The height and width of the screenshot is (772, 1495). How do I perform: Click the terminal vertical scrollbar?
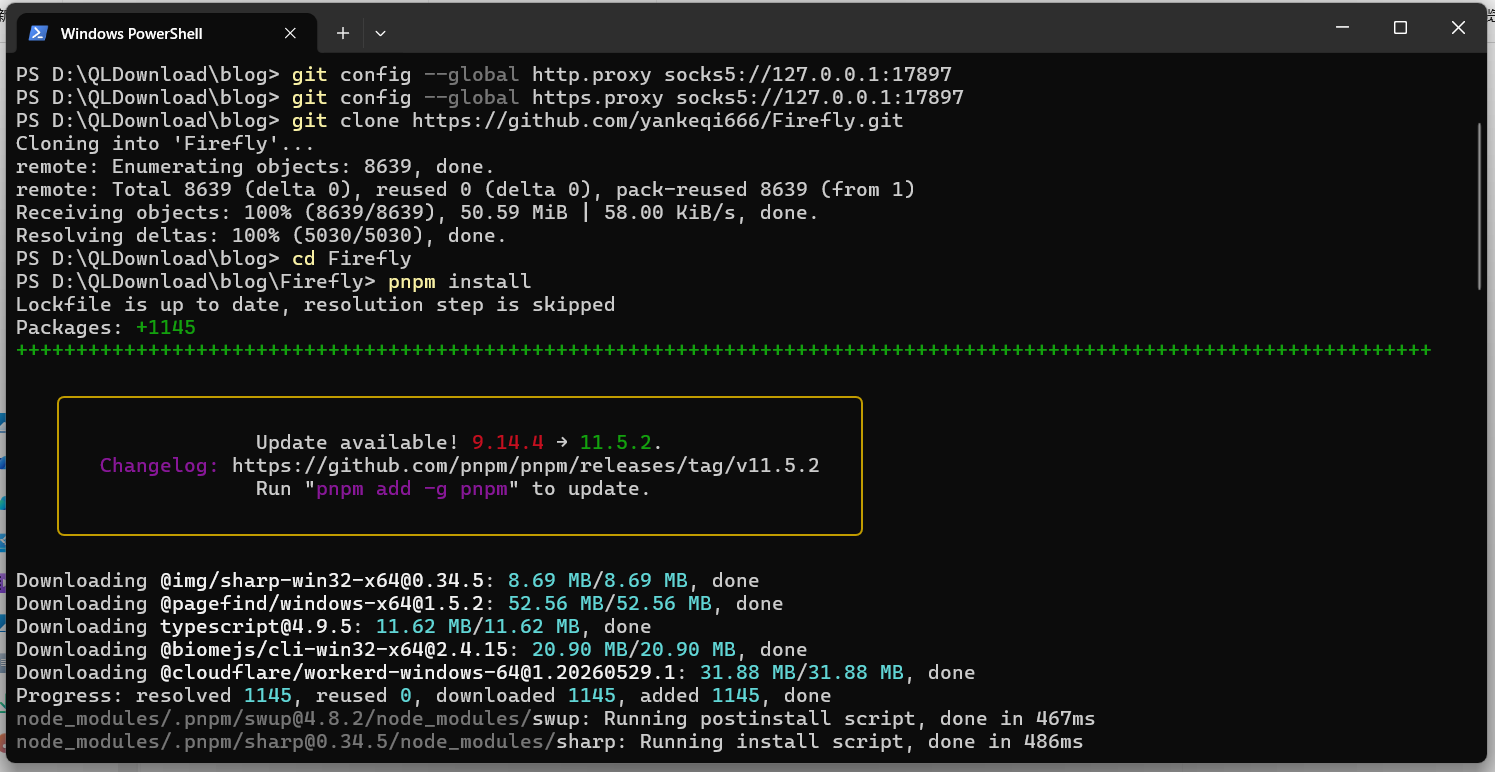pos(1480,205)
